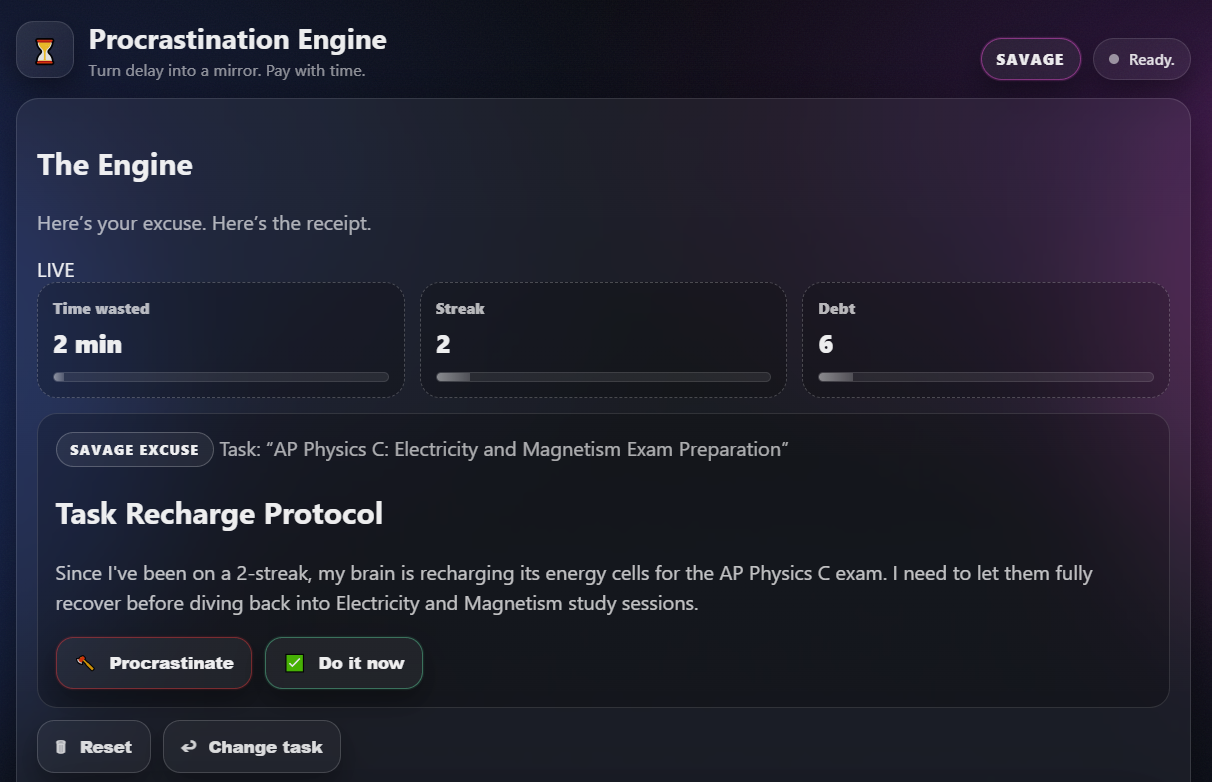Viewport: 1212px width, 782px height.
Task: Click the Streak progress bar
Action: tap(603, 377)
